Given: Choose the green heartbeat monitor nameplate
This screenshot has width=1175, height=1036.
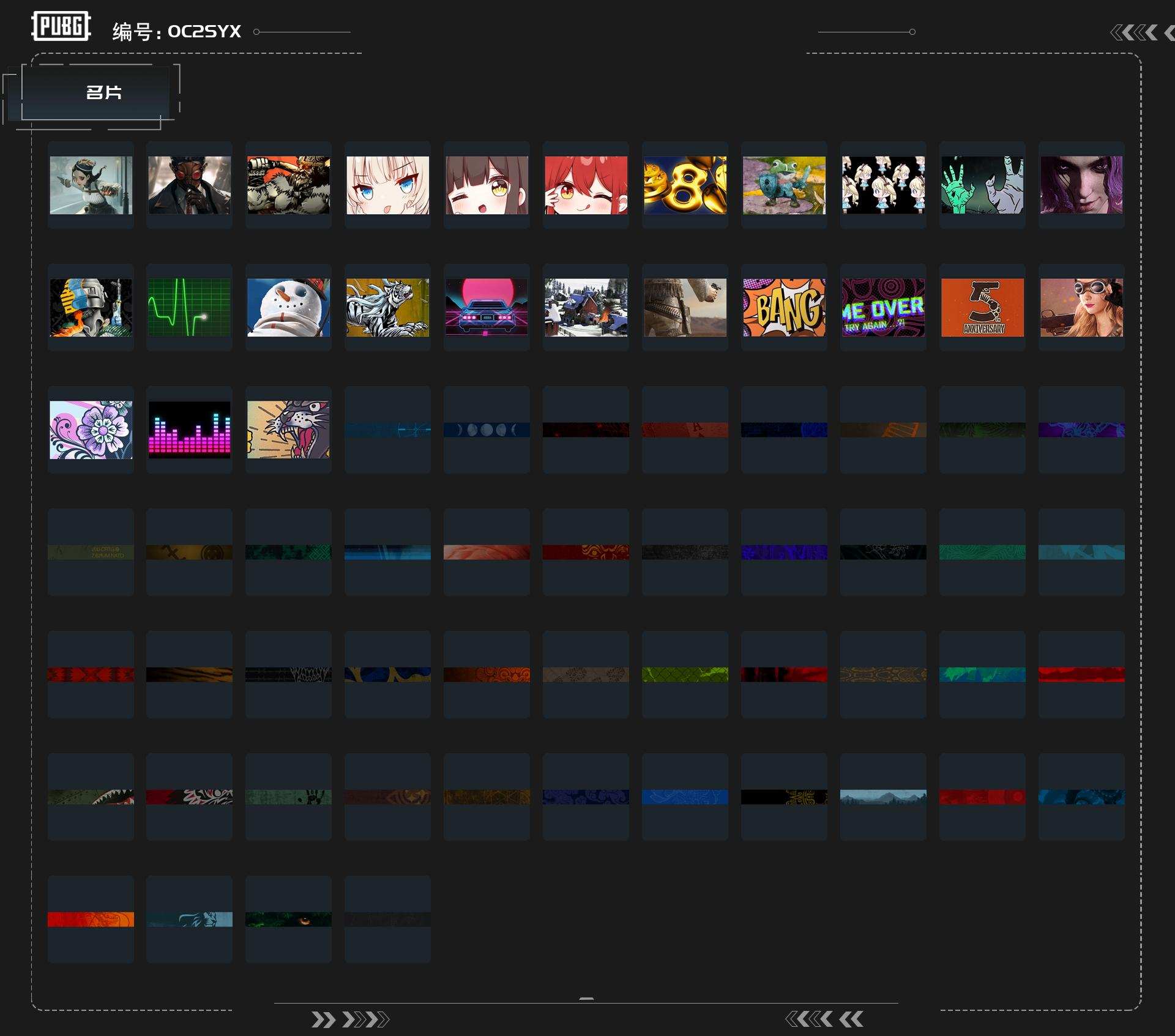Looking at the screenshot, I should click(x=190, y=307).
